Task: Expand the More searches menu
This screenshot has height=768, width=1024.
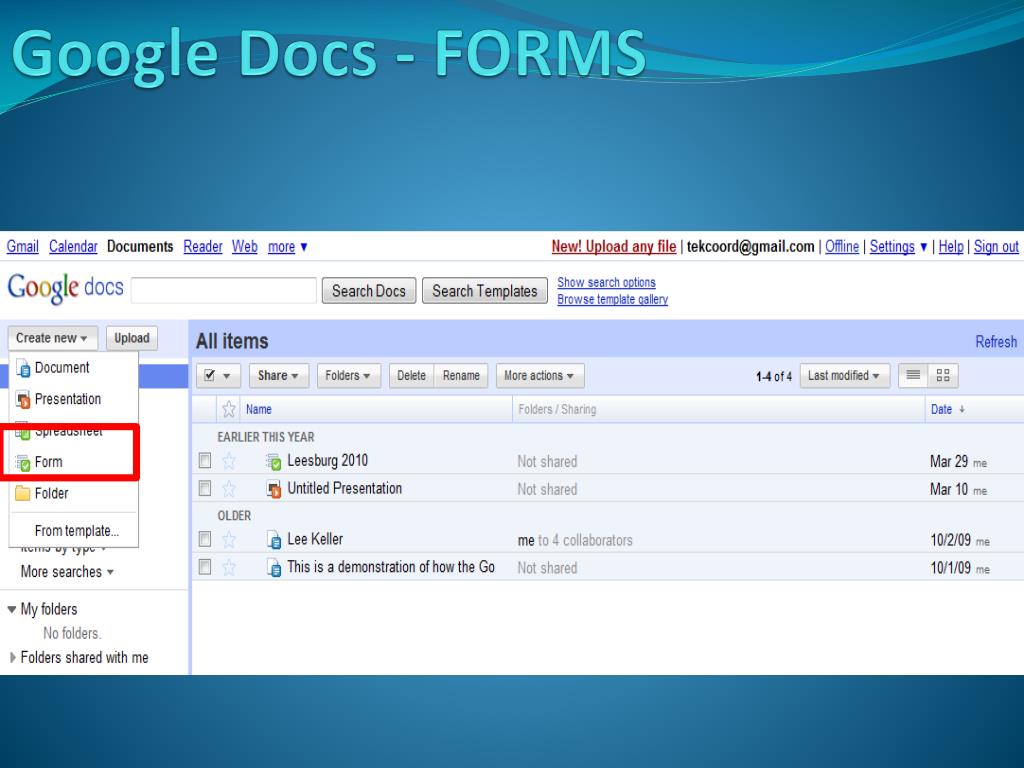Action: coord(67,572)
